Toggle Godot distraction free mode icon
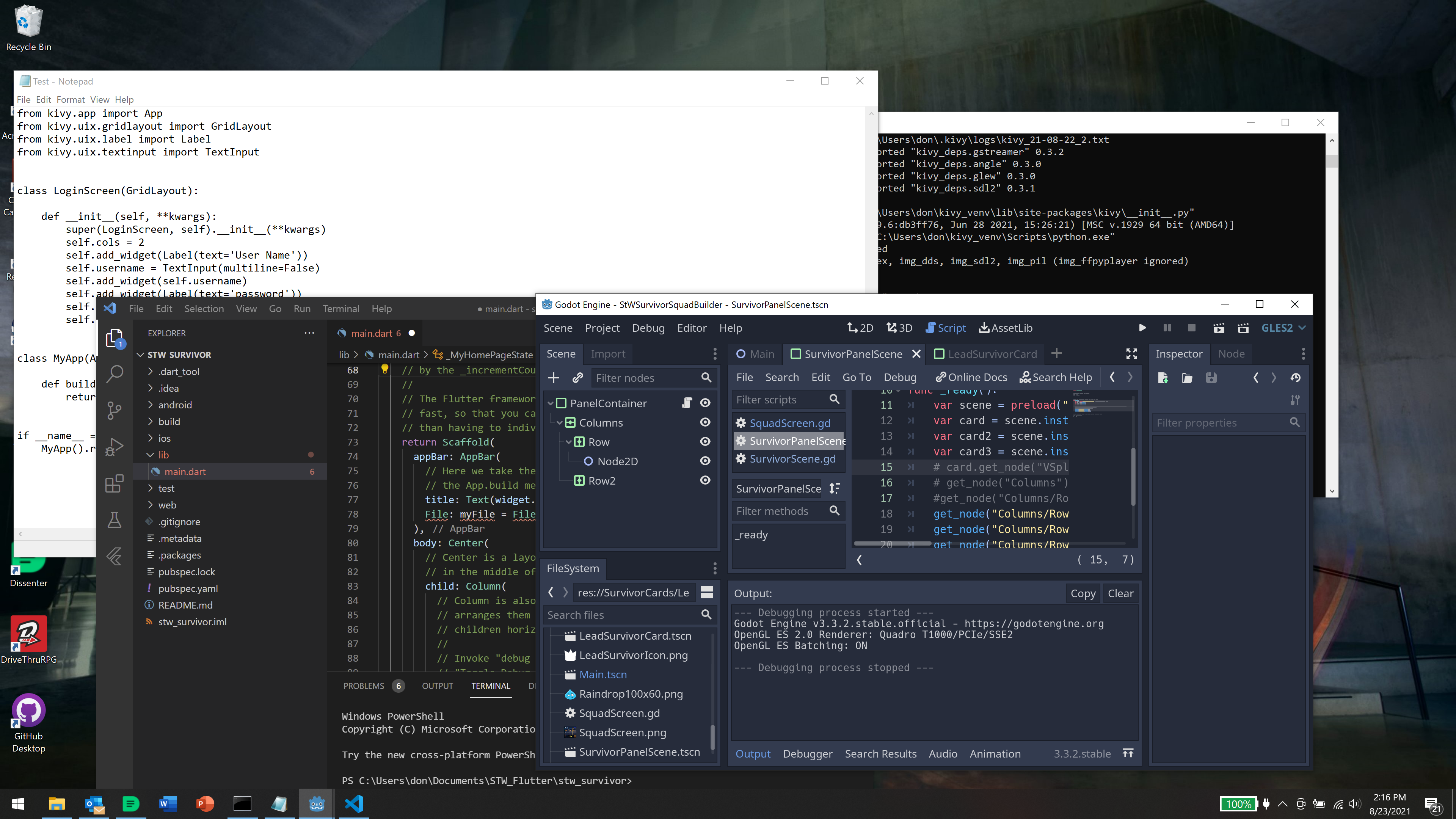1456x819 pixels. (x=1131, y=354)
